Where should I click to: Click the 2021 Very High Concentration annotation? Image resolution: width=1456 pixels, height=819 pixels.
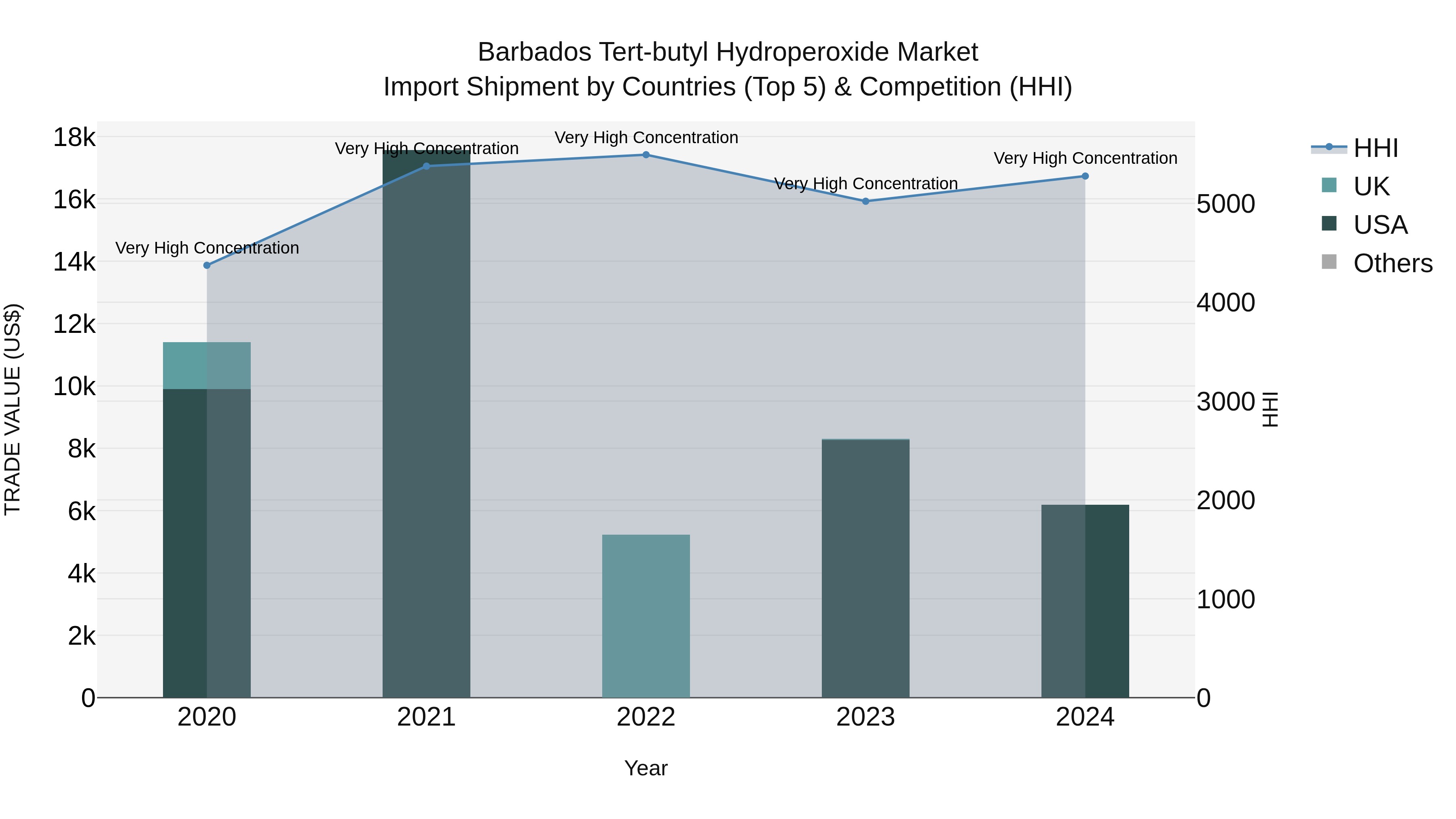point(427,149)
